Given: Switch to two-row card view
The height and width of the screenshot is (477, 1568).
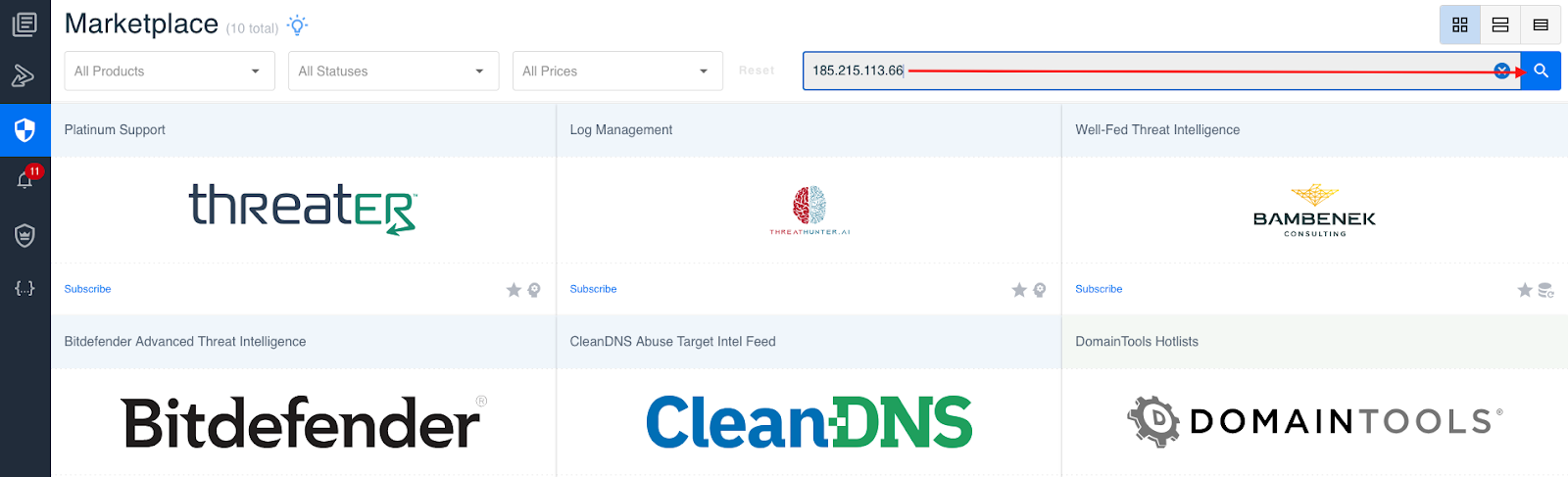Looking at the screenshot, I should click(1499, 24).
